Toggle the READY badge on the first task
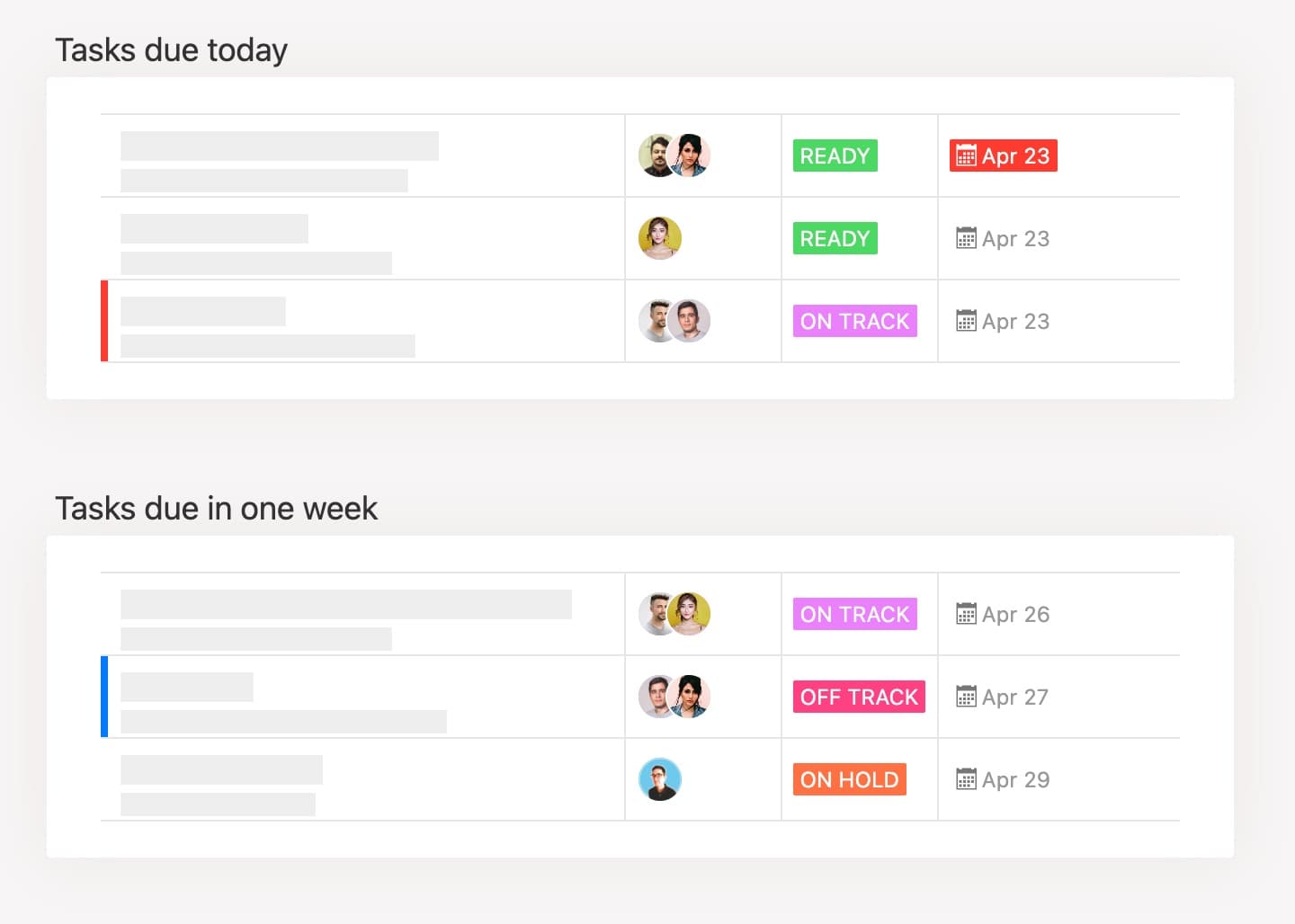 [834, 155]
